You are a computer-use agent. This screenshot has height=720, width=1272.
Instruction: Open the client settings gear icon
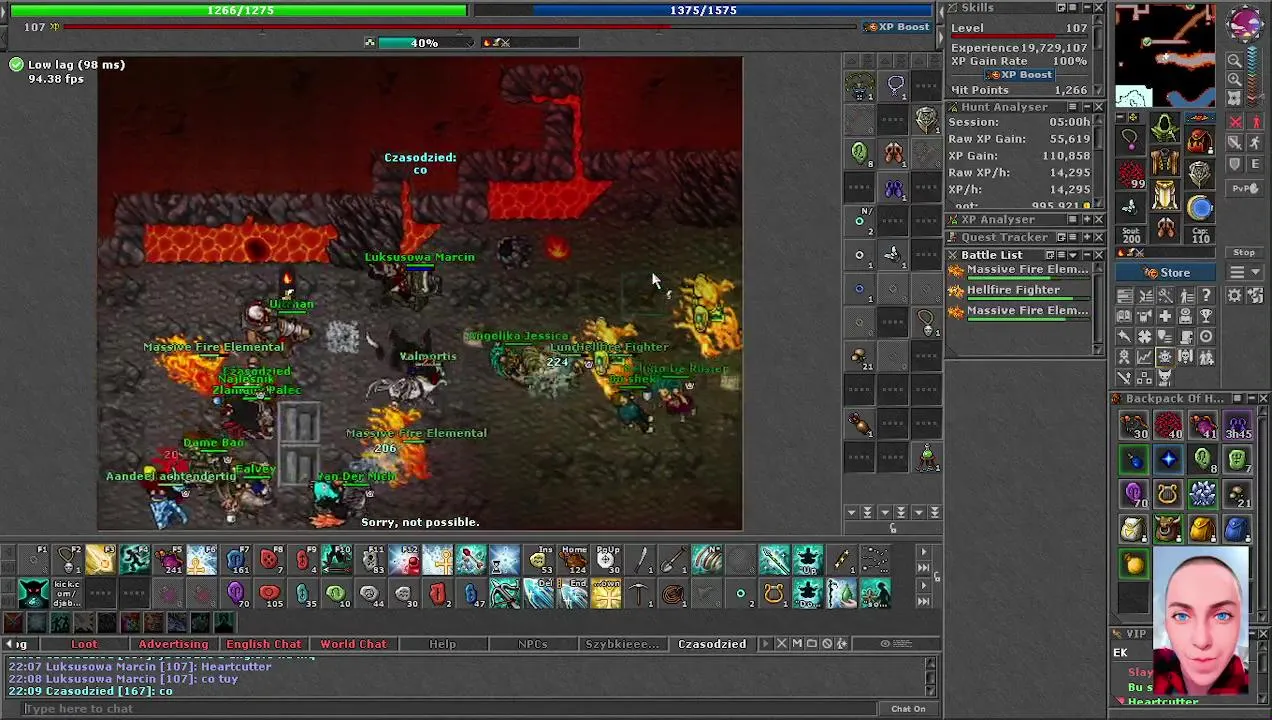(x=1234, y=295)
